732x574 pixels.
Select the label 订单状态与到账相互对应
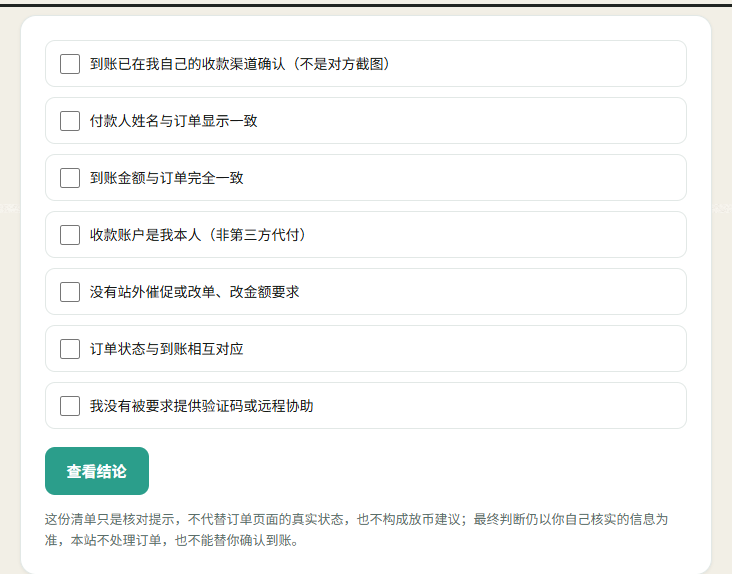pyautogui.click(x=167, y=349)
